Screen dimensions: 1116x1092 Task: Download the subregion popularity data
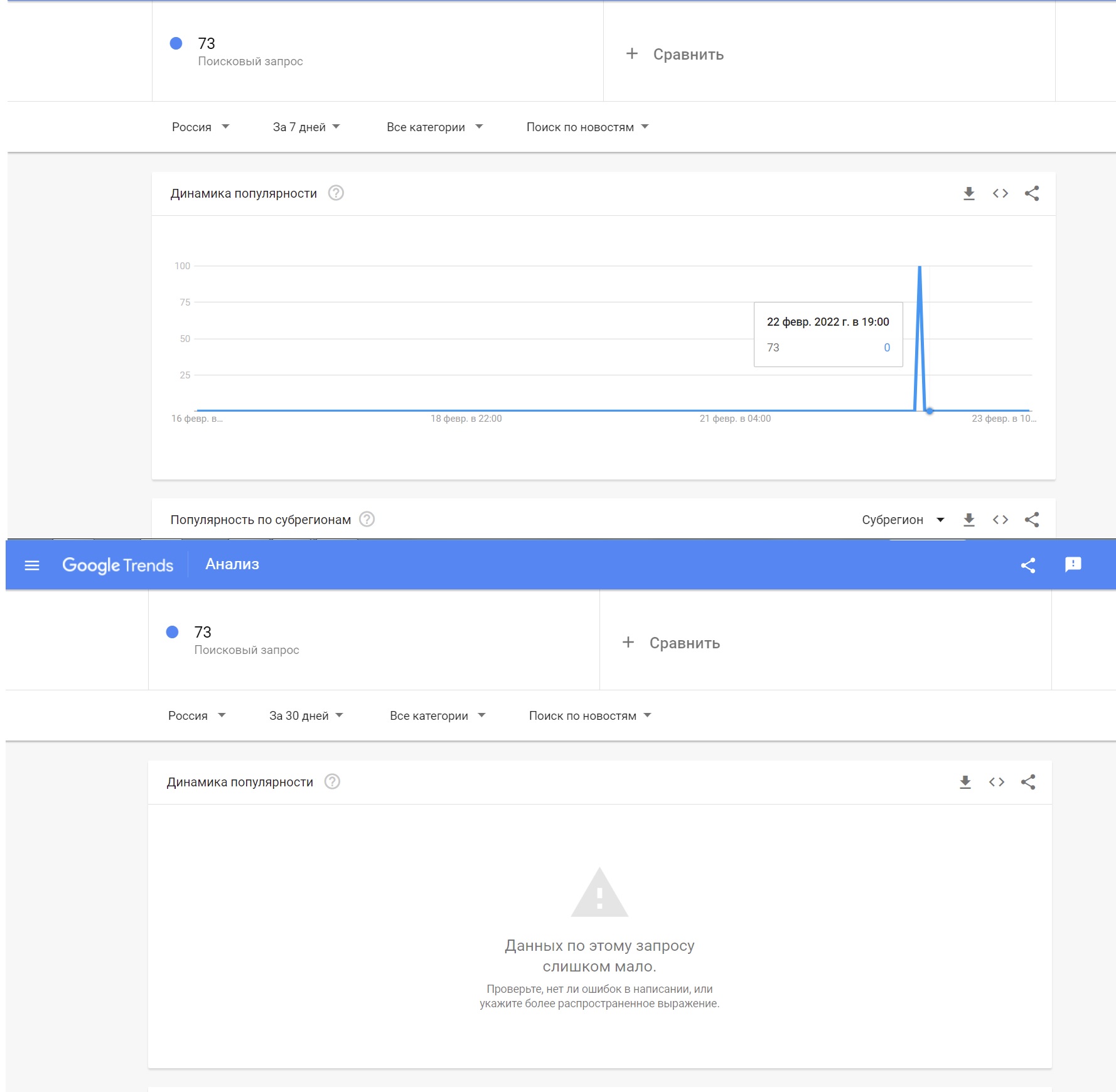968,520
